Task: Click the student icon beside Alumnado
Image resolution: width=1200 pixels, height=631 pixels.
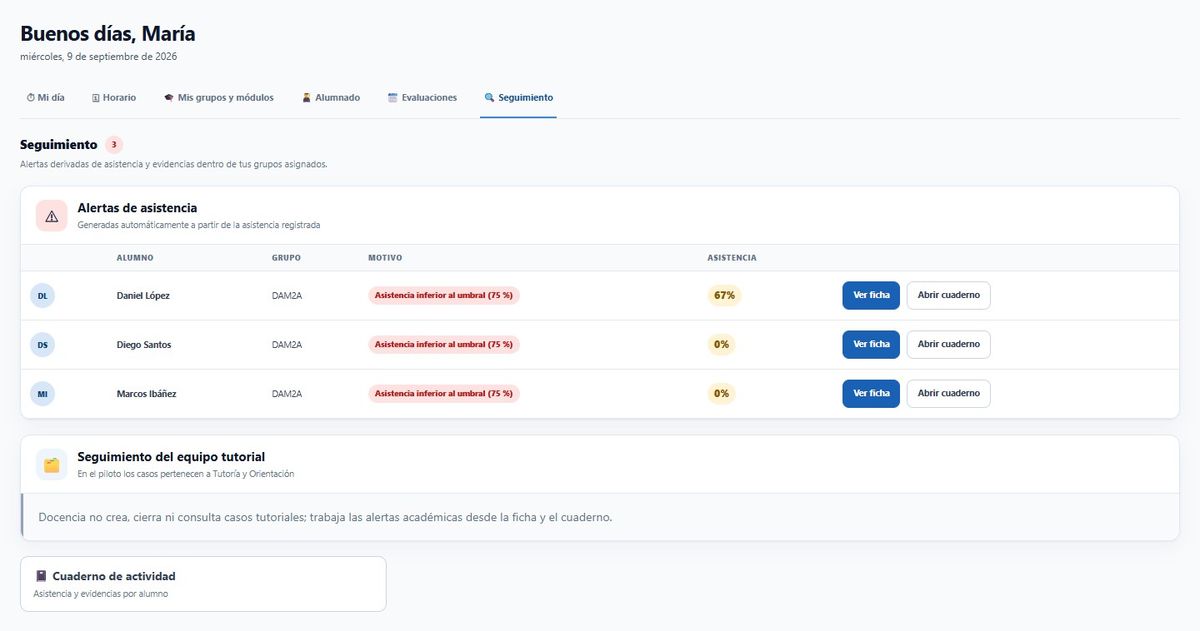Action: pos(307,98)
